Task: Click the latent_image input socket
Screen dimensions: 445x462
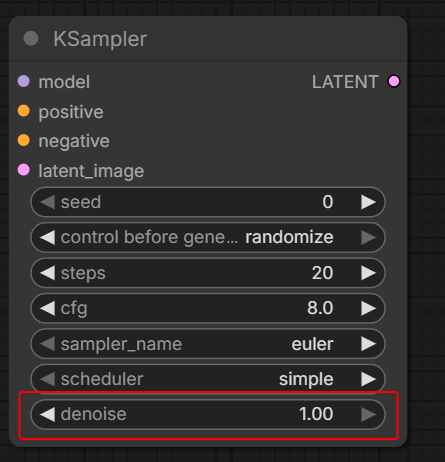Action: [24, 170]
